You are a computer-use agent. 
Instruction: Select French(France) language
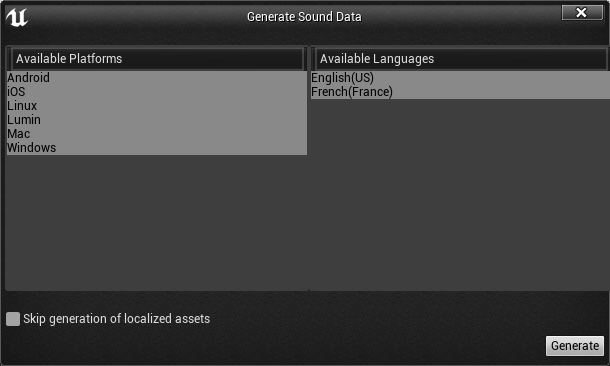coord(460,92)
